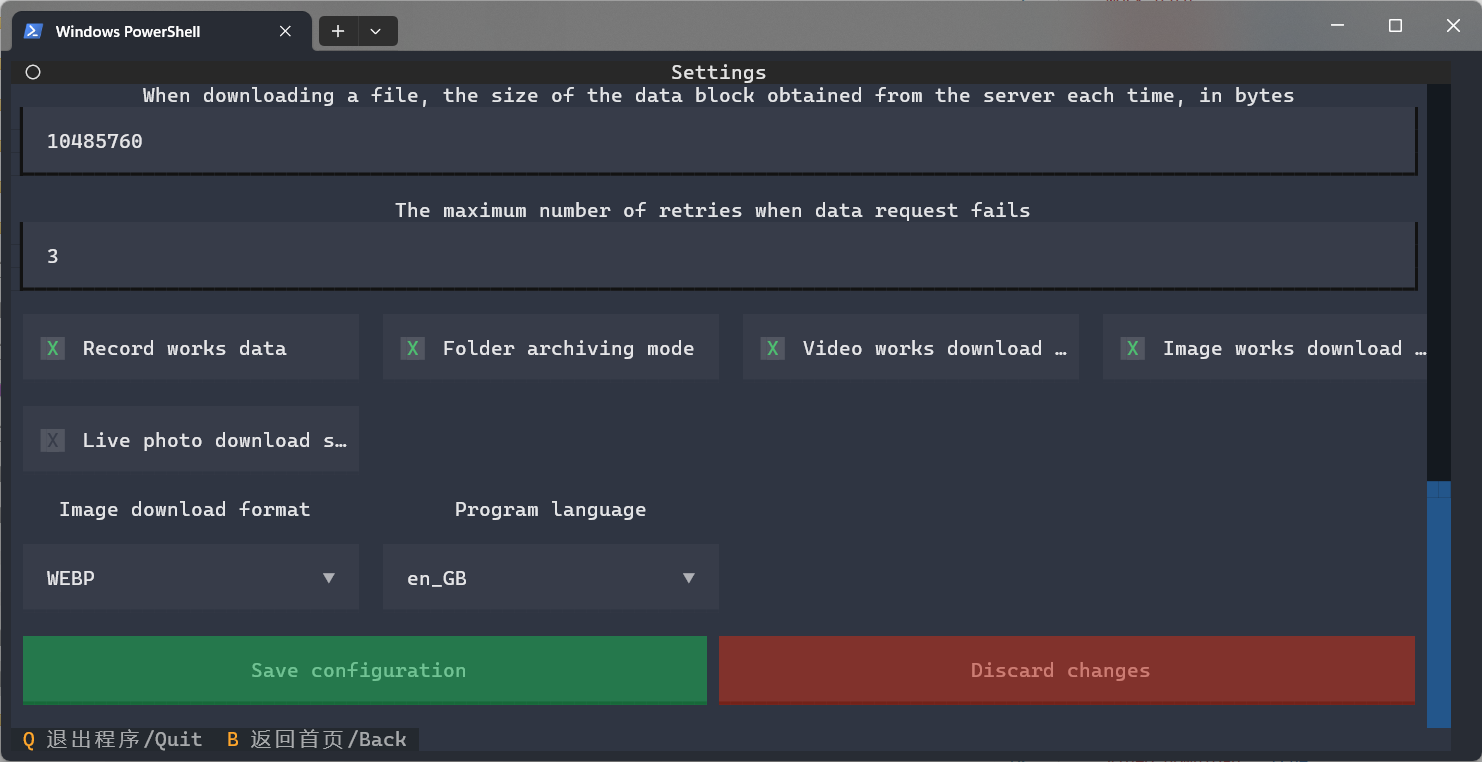
Task: Click the PowerShell icon in the tab
Action: (33, 31)
